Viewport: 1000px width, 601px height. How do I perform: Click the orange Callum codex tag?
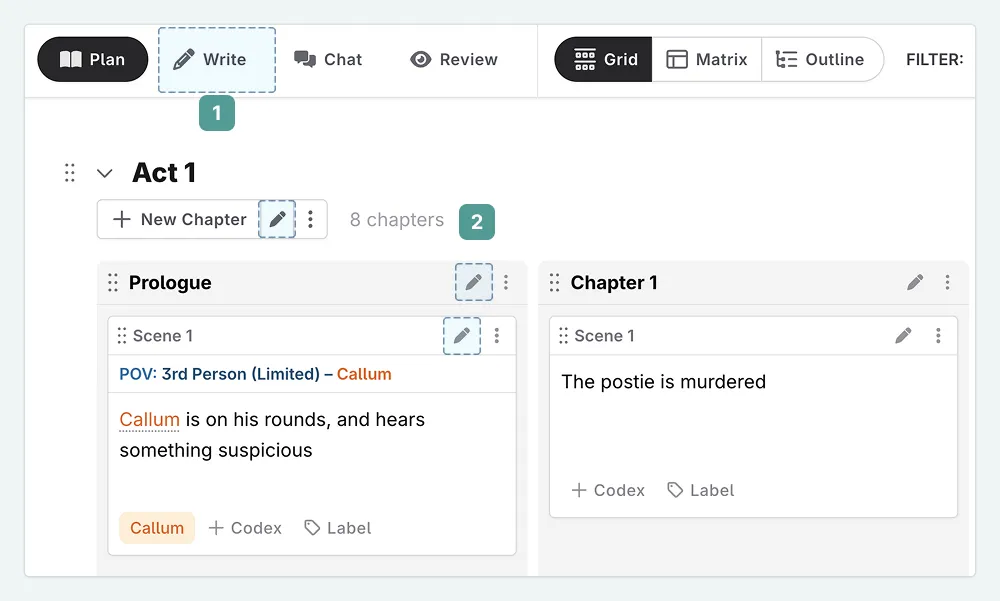pos(157,528)
